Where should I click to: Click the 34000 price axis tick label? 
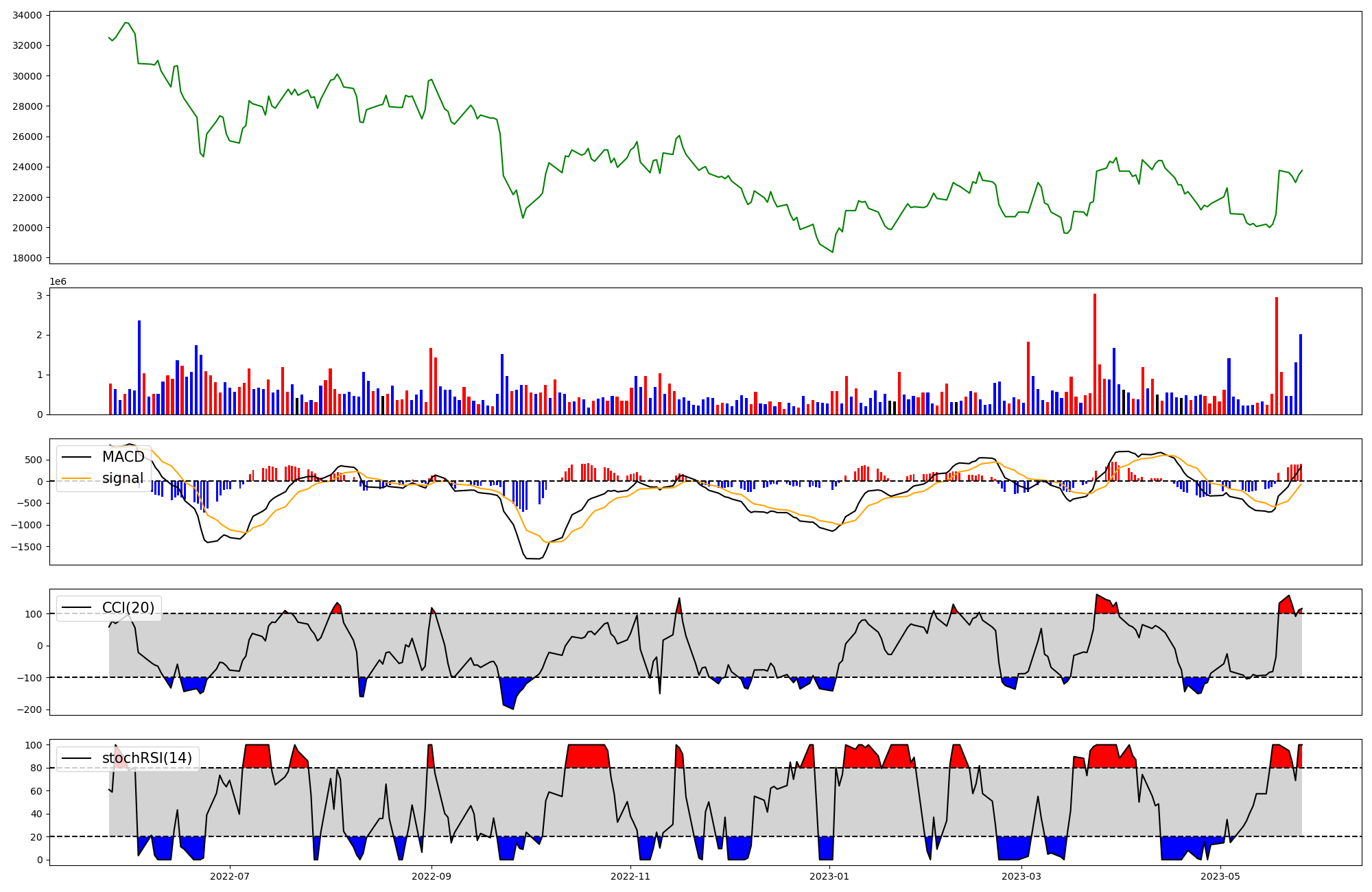coord(27,15)
